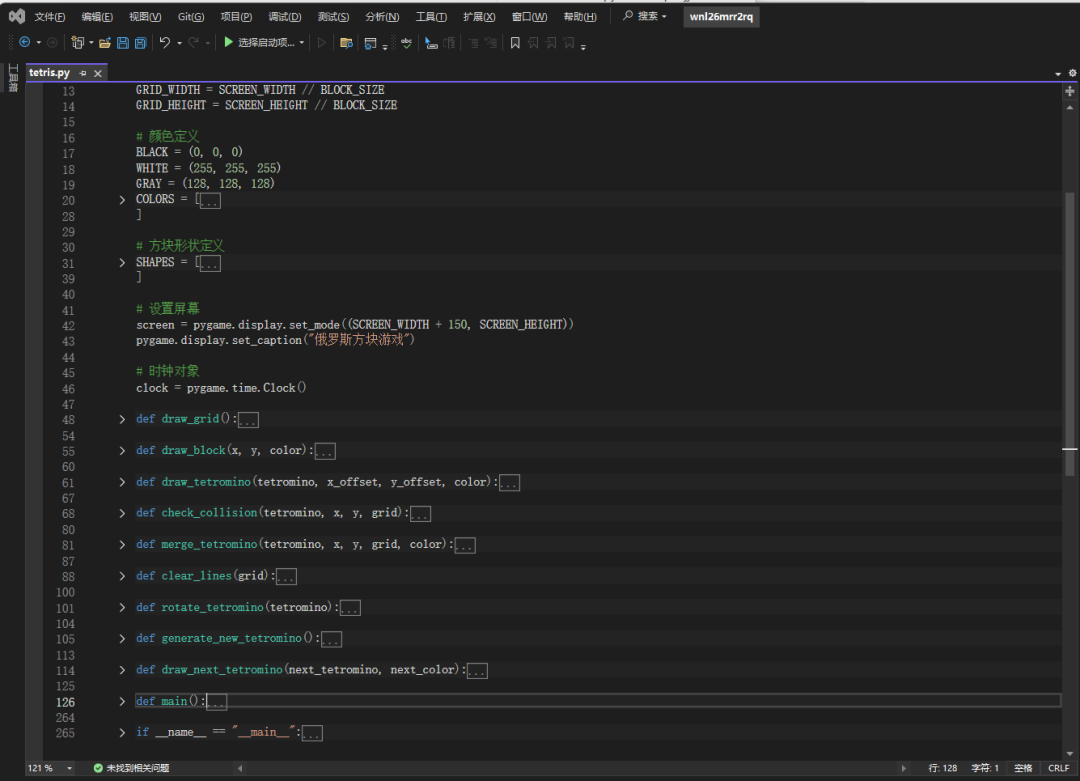The height and width of the screenshot is (781, 1080).
Task: Click the 行: 128 line indicator
Action: (942, 768)
